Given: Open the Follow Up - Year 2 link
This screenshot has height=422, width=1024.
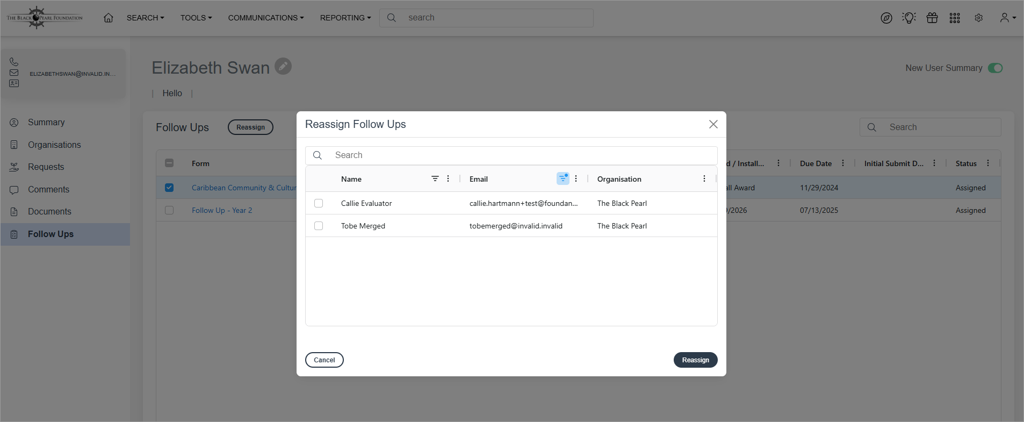Looking at the screenshot, I should [222, 210].
